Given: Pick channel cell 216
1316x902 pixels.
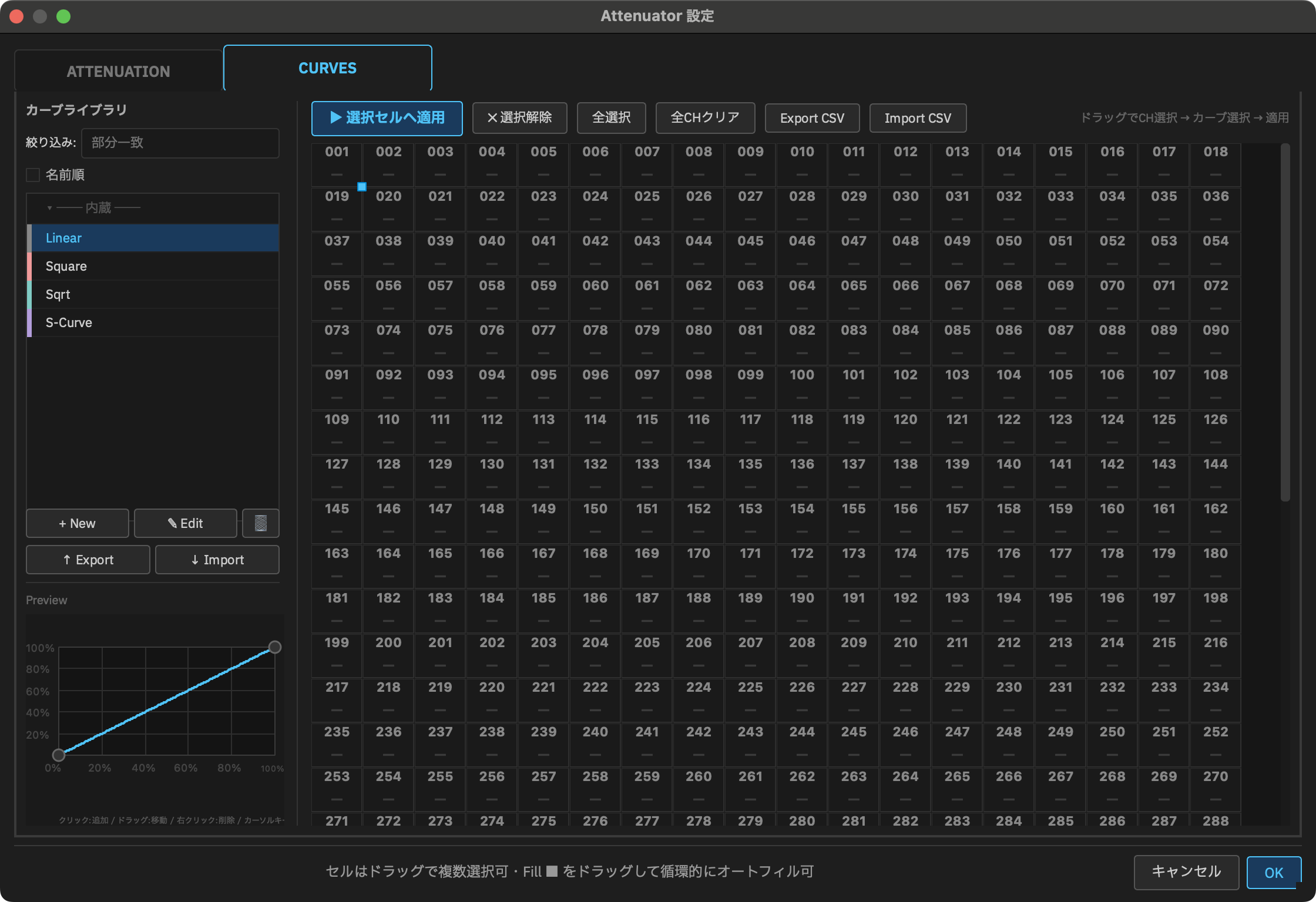Looking at the screenshot, I should [x=1215, y=655].
